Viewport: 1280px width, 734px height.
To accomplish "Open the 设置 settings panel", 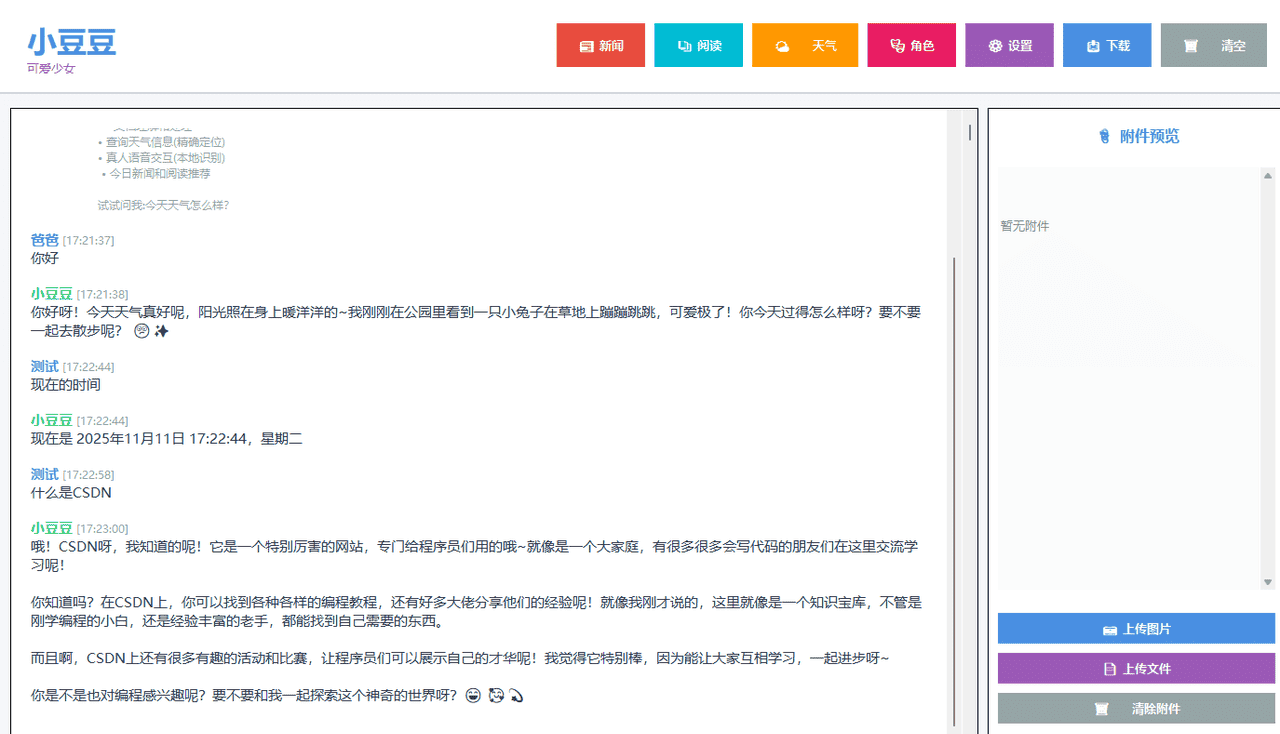I will (x=1009, y=44).
